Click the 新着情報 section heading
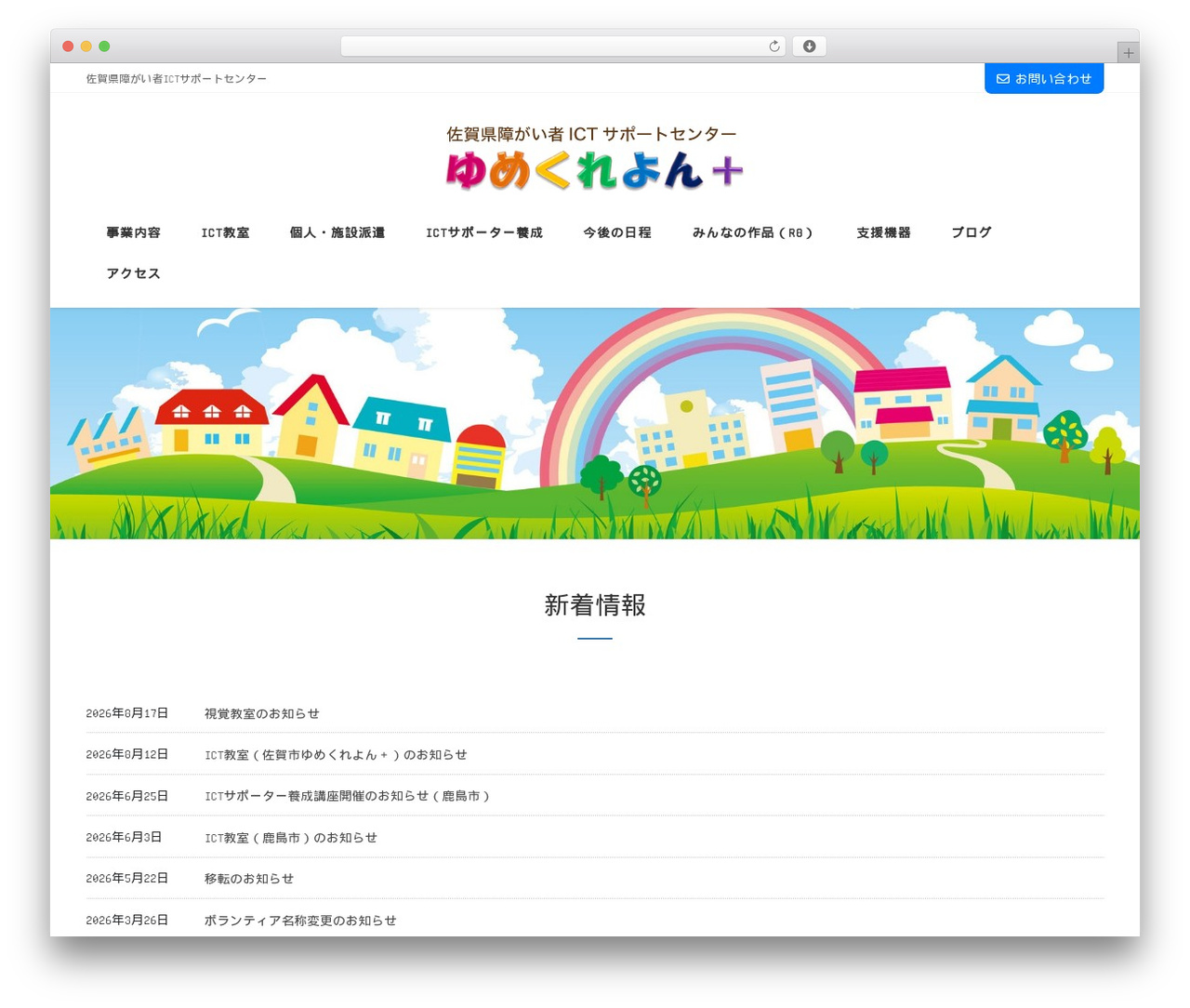The width and height of the screenshot is (1190, 1008). coord(595,605)
